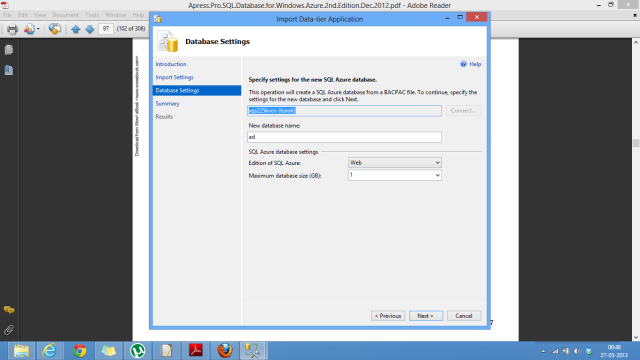Open File Explorer from the taskbar
The width and height of the screenshot is (640, 360).
click(21, 351)
